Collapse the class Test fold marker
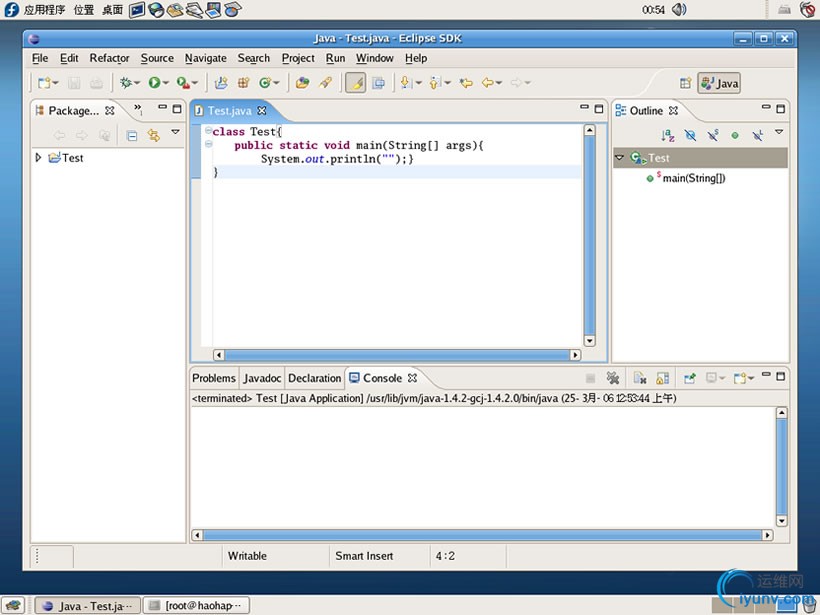The image size is (820, 615). click(209, 130)
